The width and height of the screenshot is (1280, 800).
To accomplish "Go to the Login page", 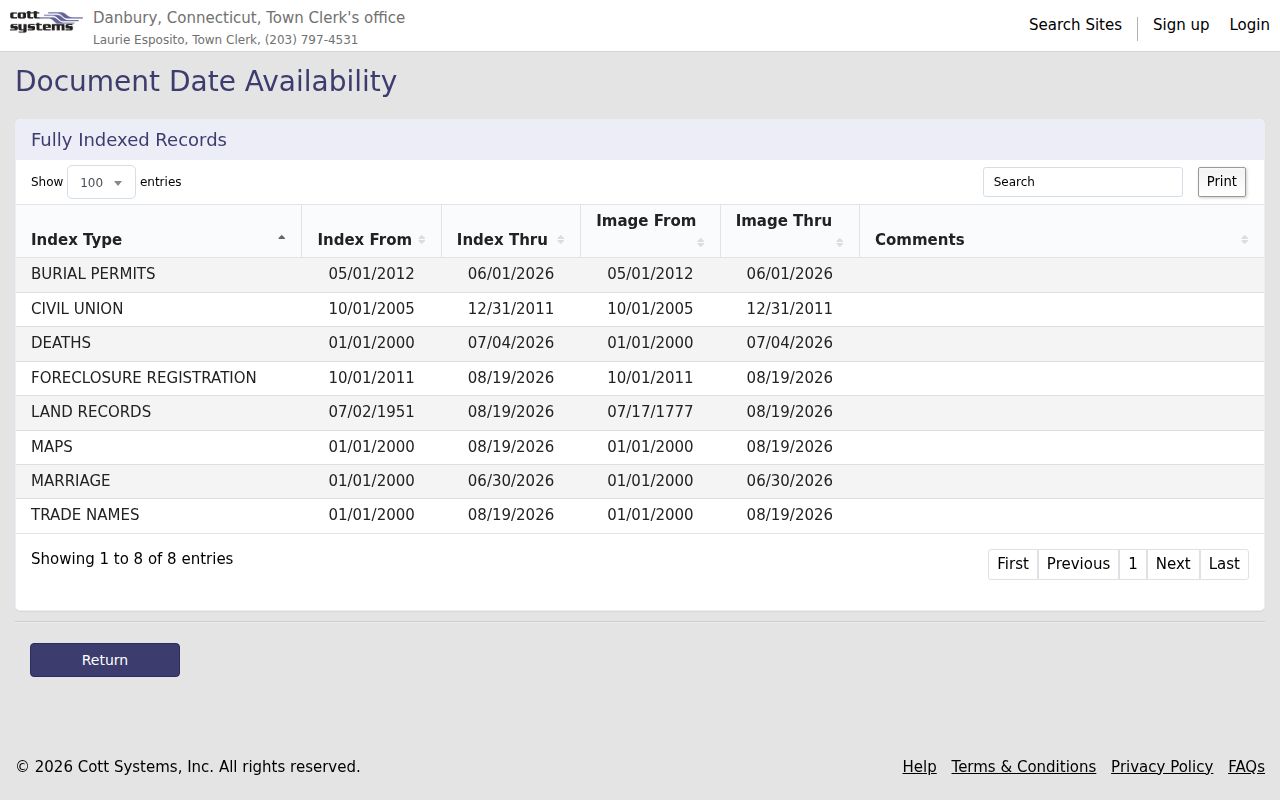I will click(x=1249, y=25).
